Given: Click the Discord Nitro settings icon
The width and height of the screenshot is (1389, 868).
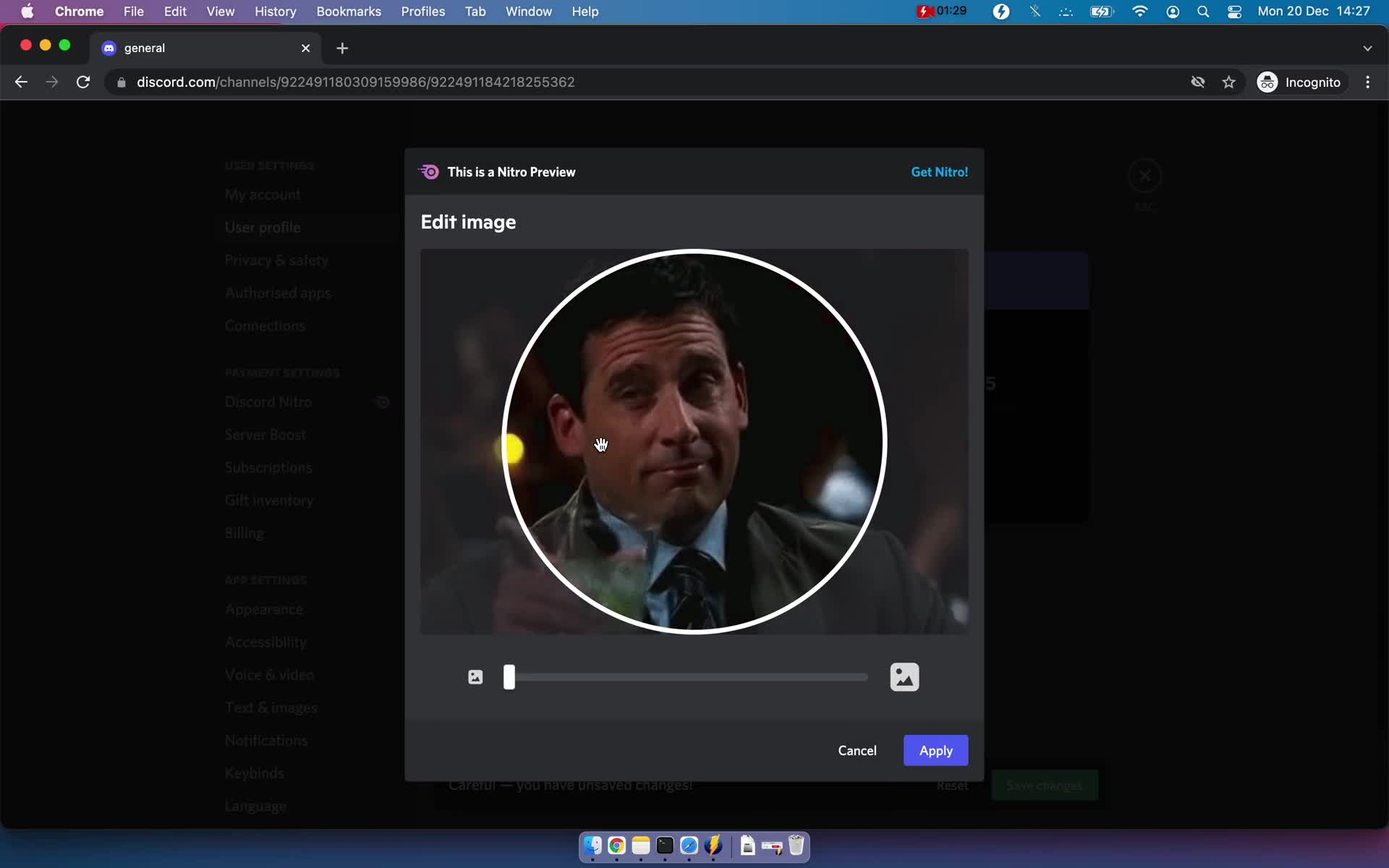Looking at the screenshot, I should pyautogui.click(x=384, y=401).
